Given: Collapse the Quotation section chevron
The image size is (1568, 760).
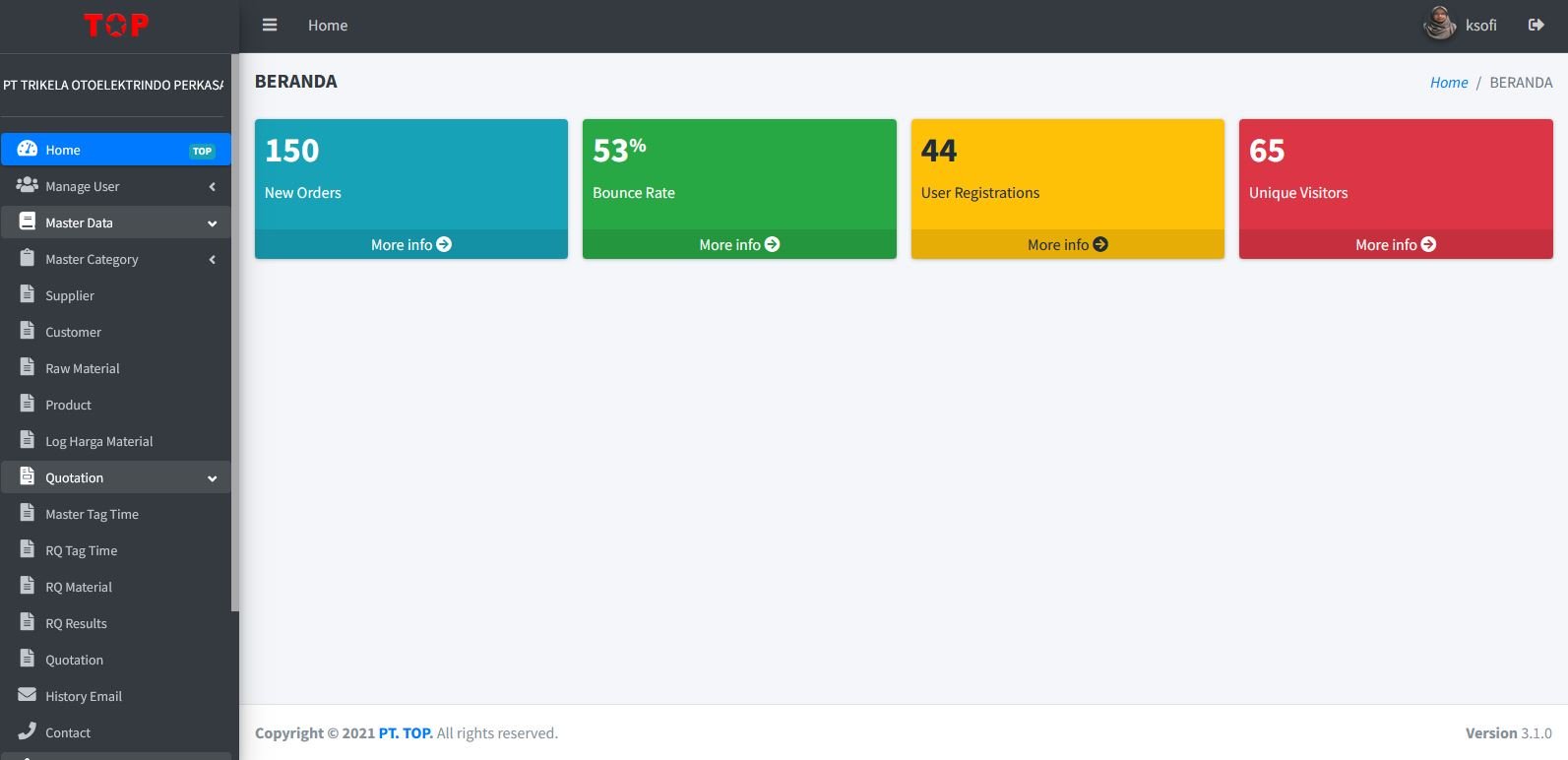Looking at the screenshot, I should tap(212, 478).
